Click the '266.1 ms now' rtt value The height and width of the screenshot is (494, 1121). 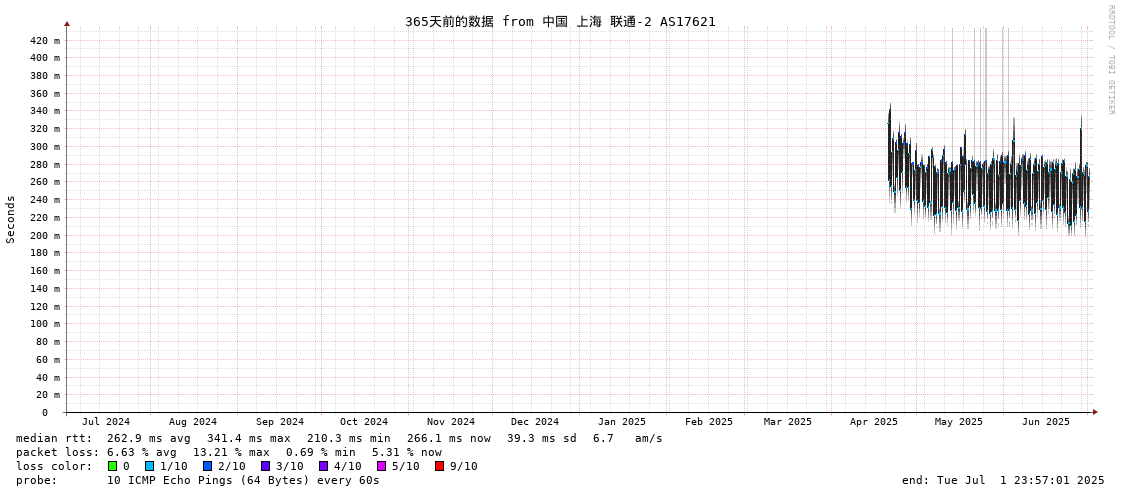click(x=449, y=438)
